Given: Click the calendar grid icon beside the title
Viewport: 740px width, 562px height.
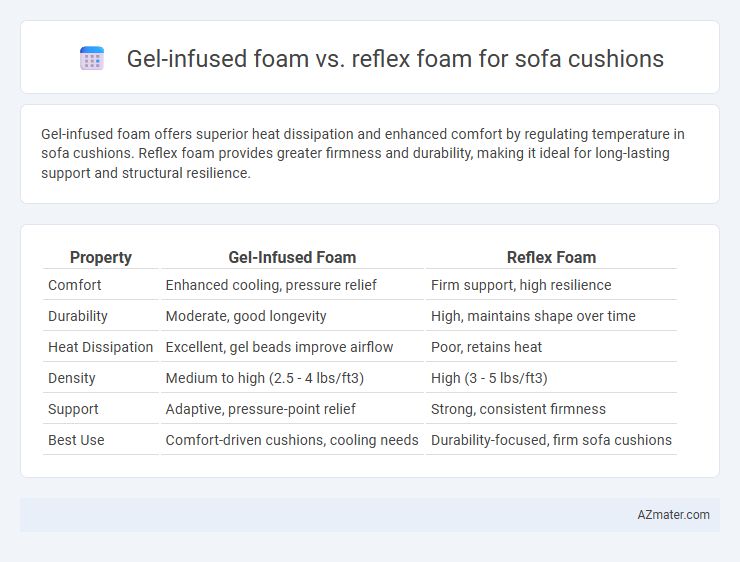Looking at the screenshot, I should pos(92,59).
